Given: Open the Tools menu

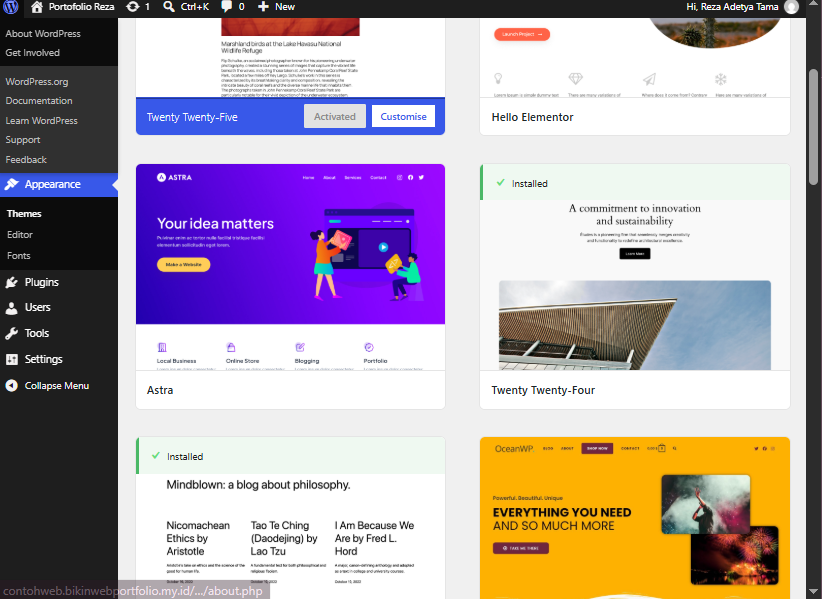Looking at the screenshot, I should click(x=59, y=333).
